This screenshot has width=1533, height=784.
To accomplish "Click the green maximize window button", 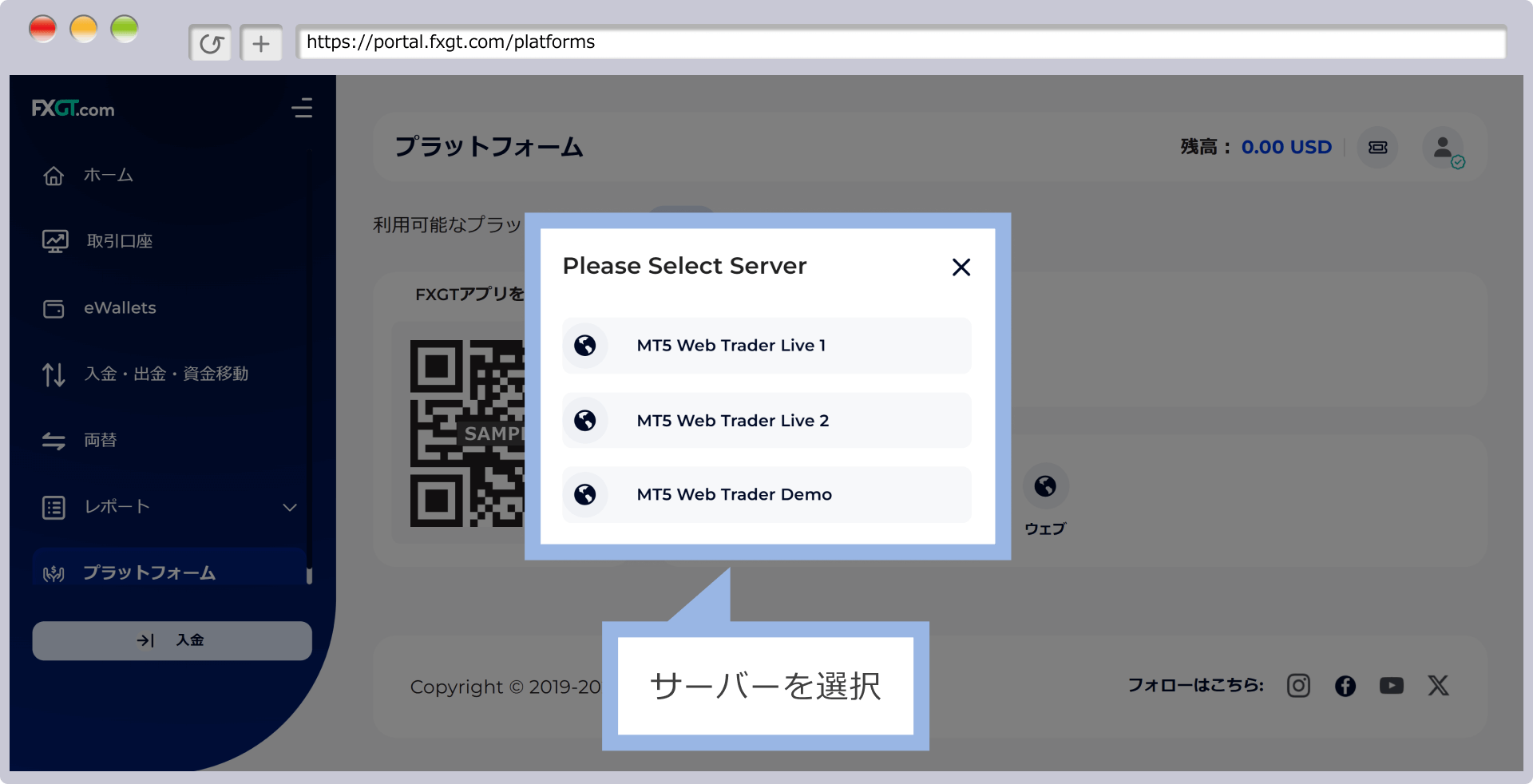I will 124,30.
